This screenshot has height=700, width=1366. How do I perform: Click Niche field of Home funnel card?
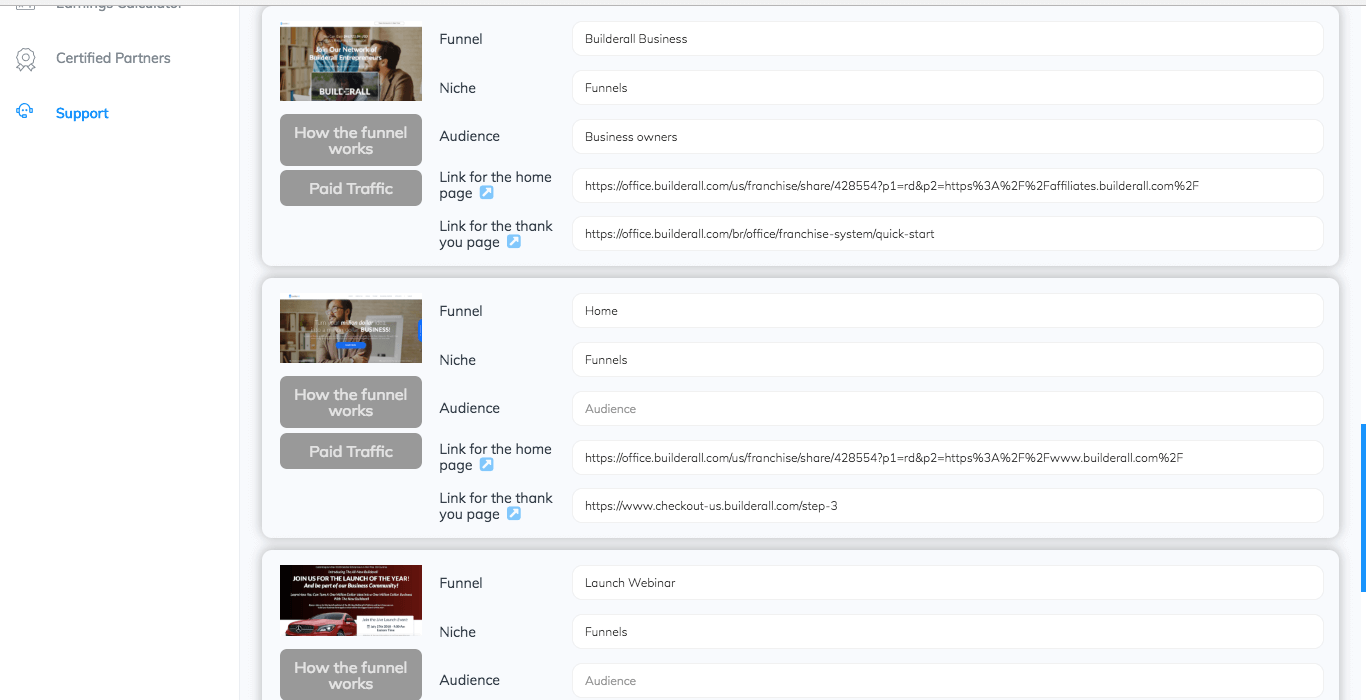948,360
